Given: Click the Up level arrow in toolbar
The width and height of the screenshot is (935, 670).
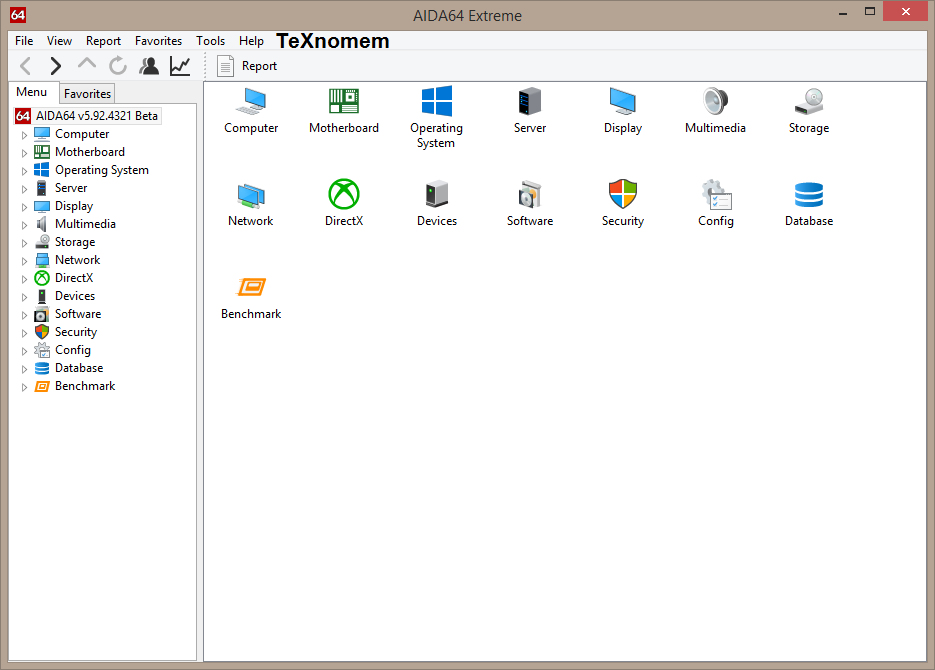Looking at the screenshot, I should click(87, 64).
